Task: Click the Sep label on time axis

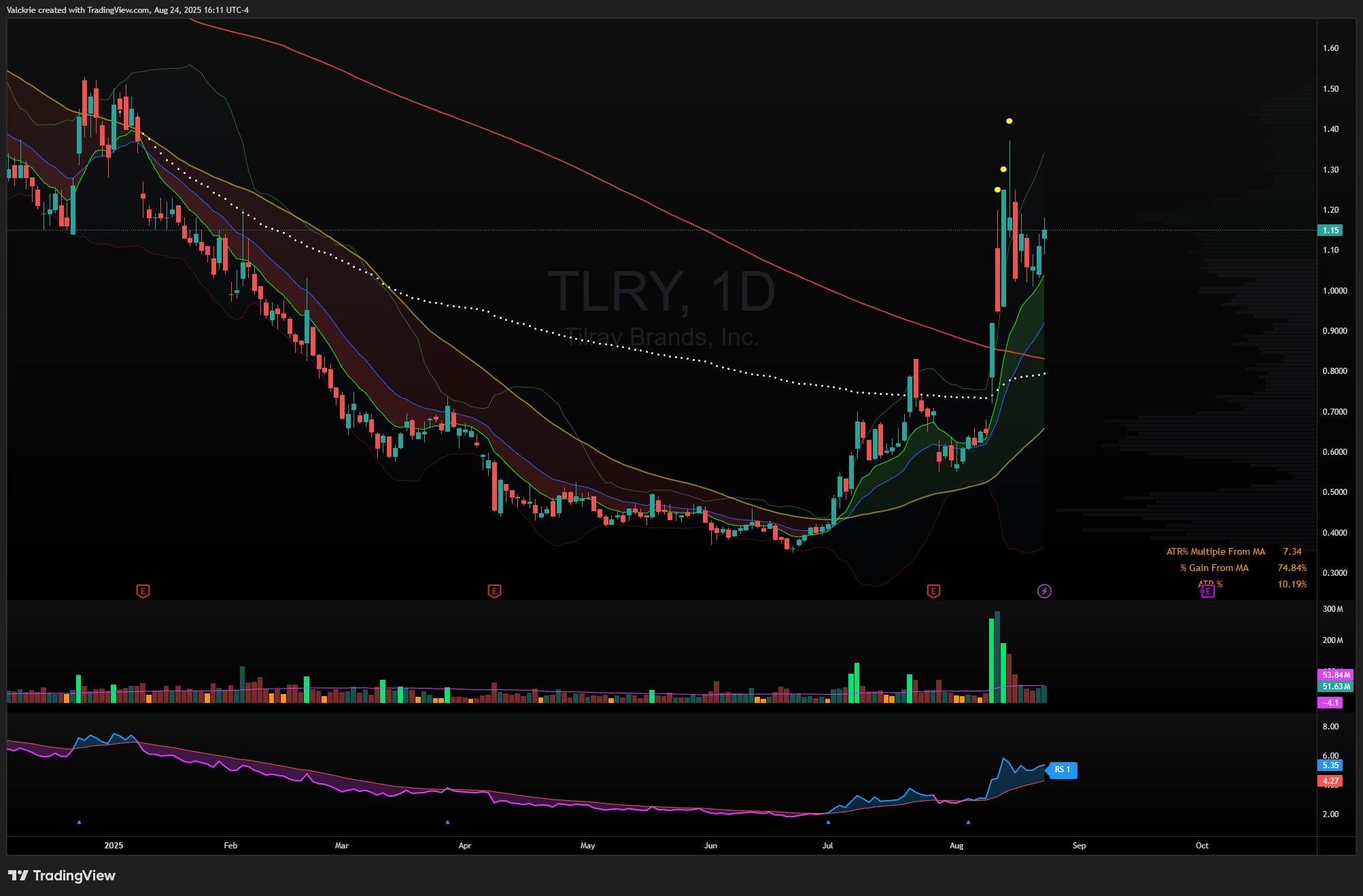Action: pos(1079,846)
